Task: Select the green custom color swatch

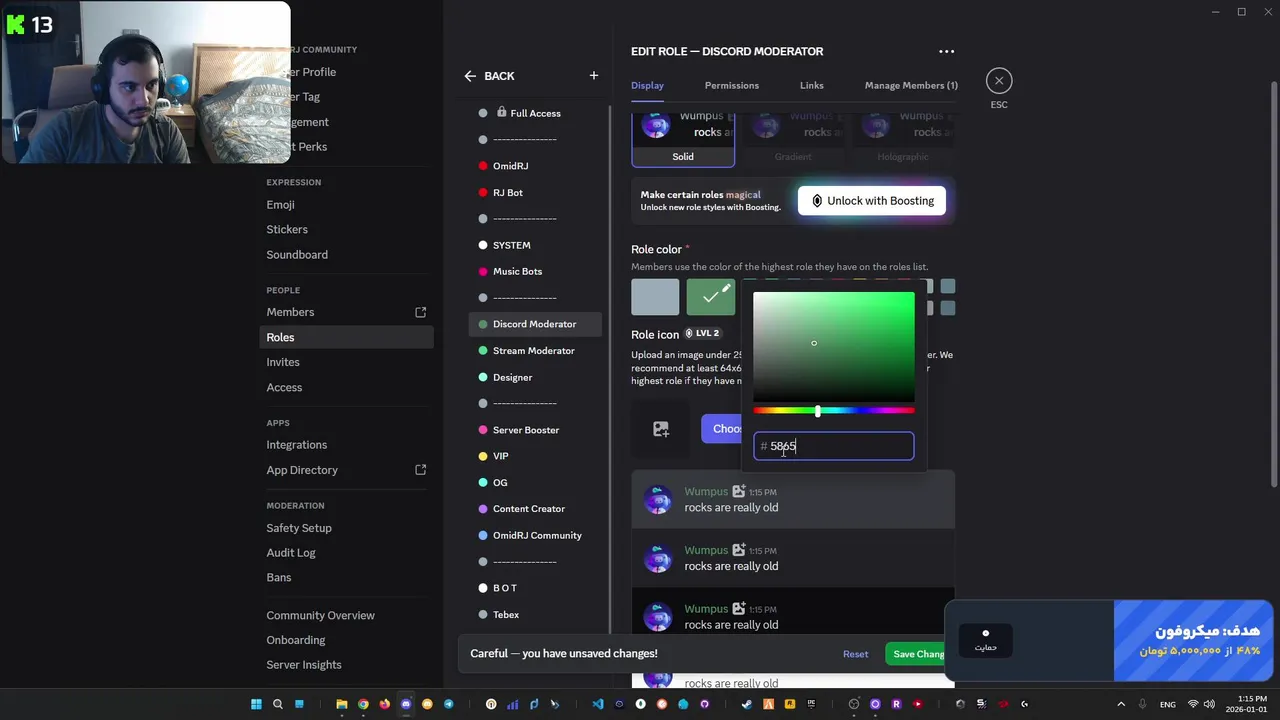Action: click(710, 297)
